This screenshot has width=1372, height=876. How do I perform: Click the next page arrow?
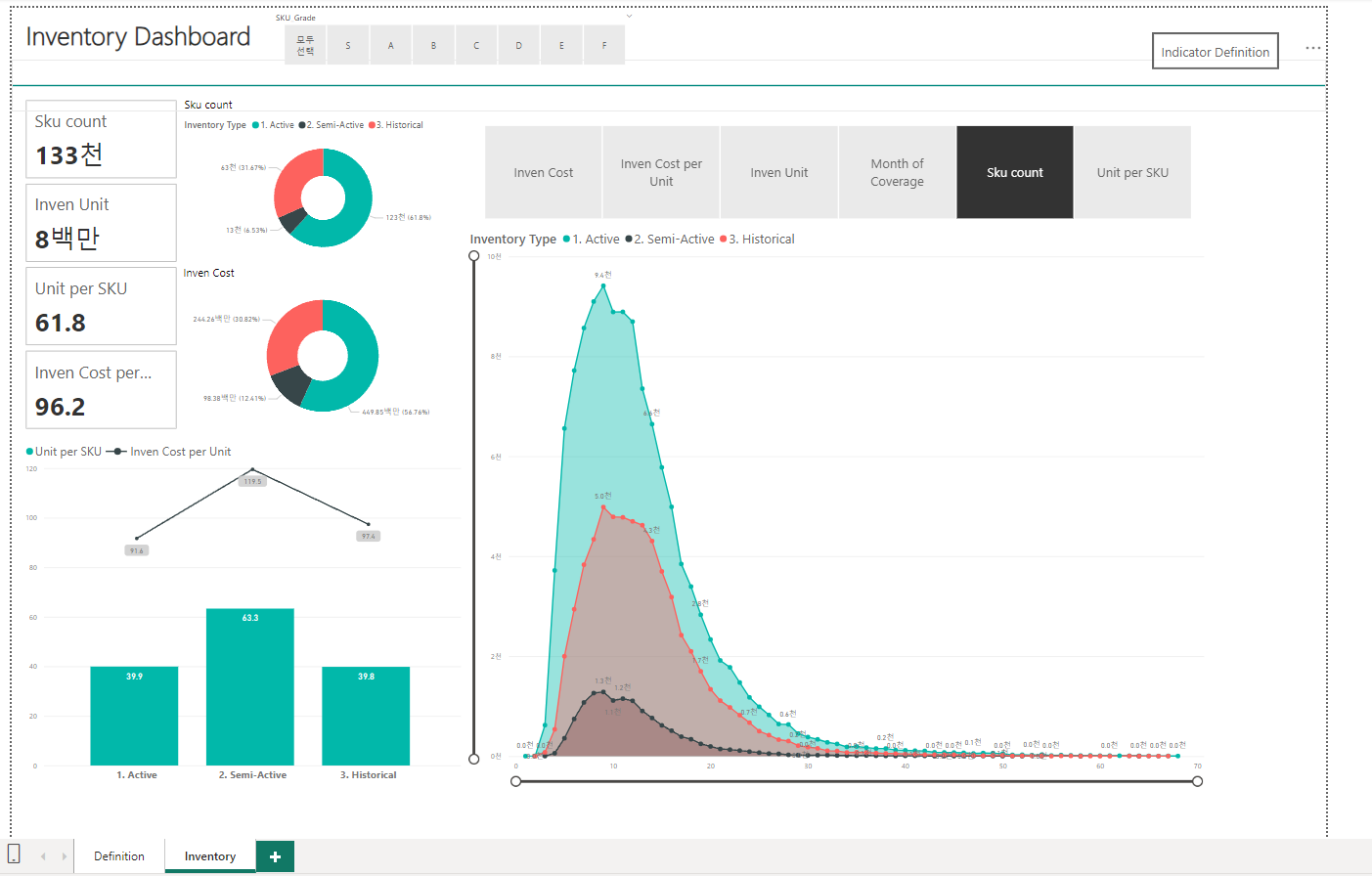click(65, 856)
